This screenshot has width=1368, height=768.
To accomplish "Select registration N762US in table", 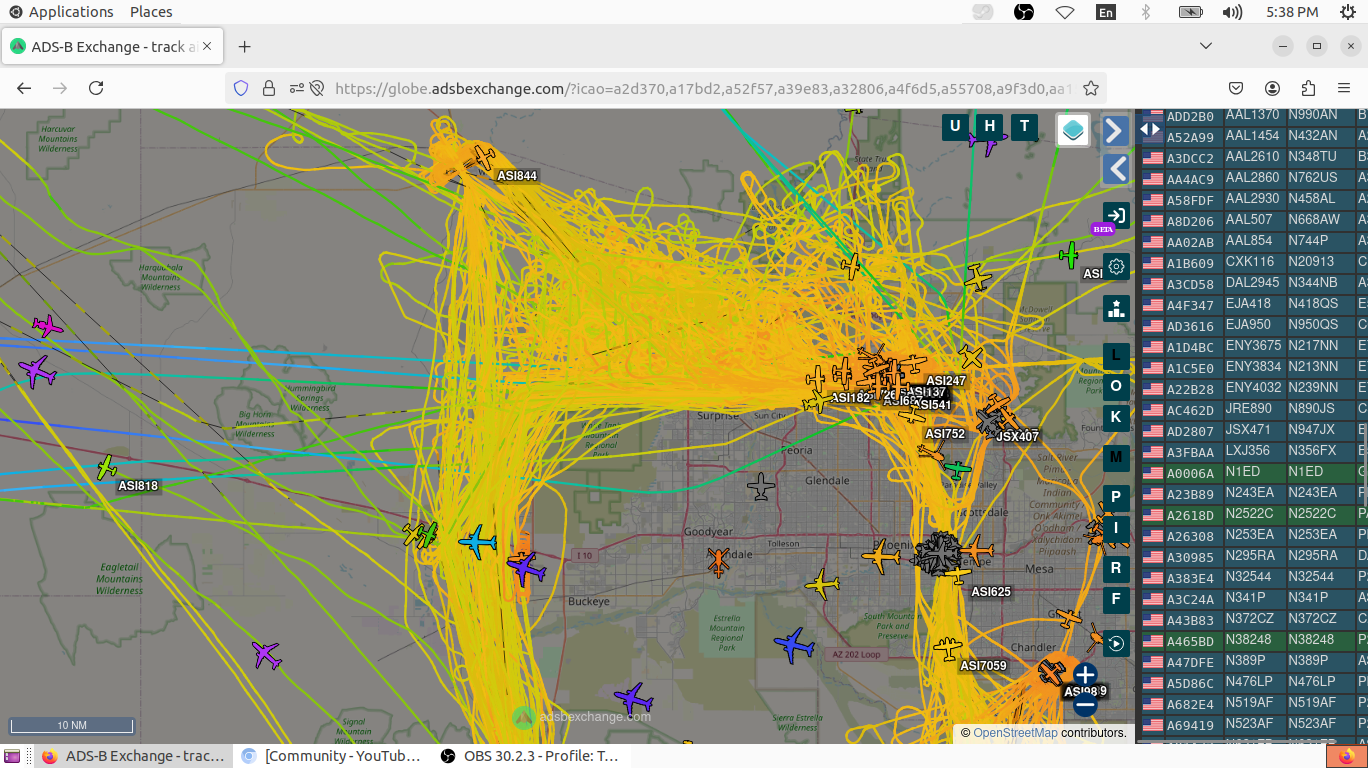I will coord(1312,178).
